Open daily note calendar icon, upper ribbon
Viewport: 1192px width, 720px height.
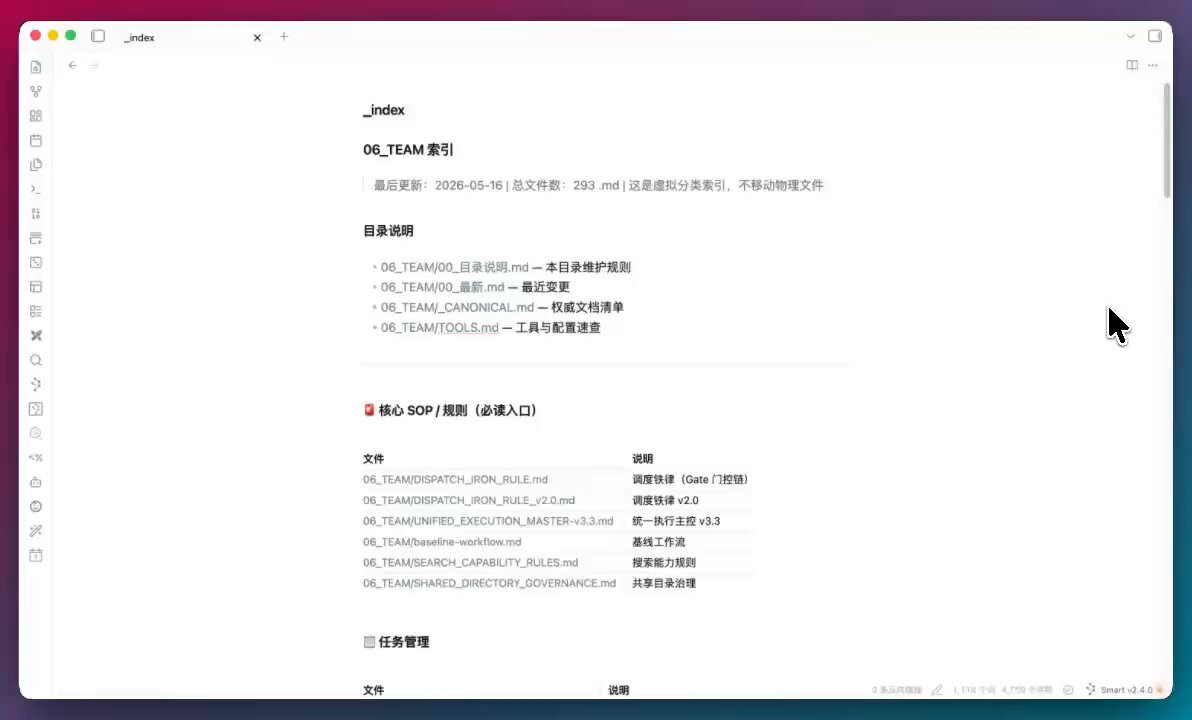36,141
